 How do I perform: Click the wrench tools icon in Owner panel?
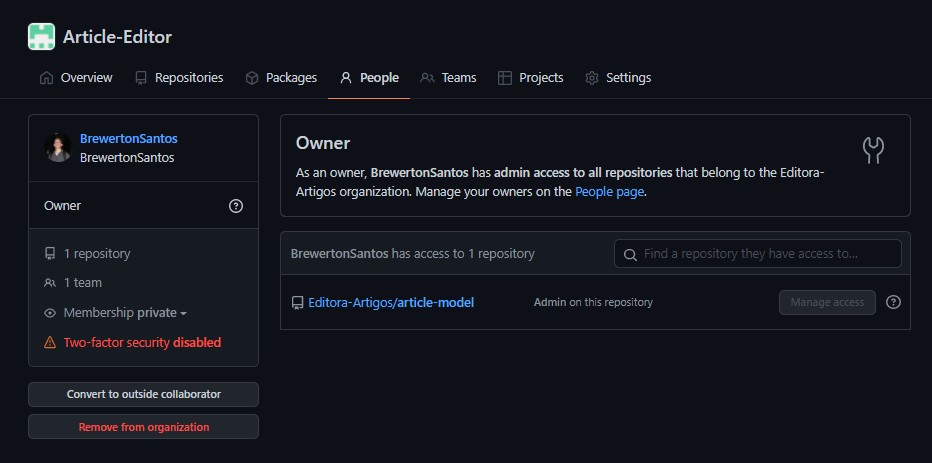point(873,151)
